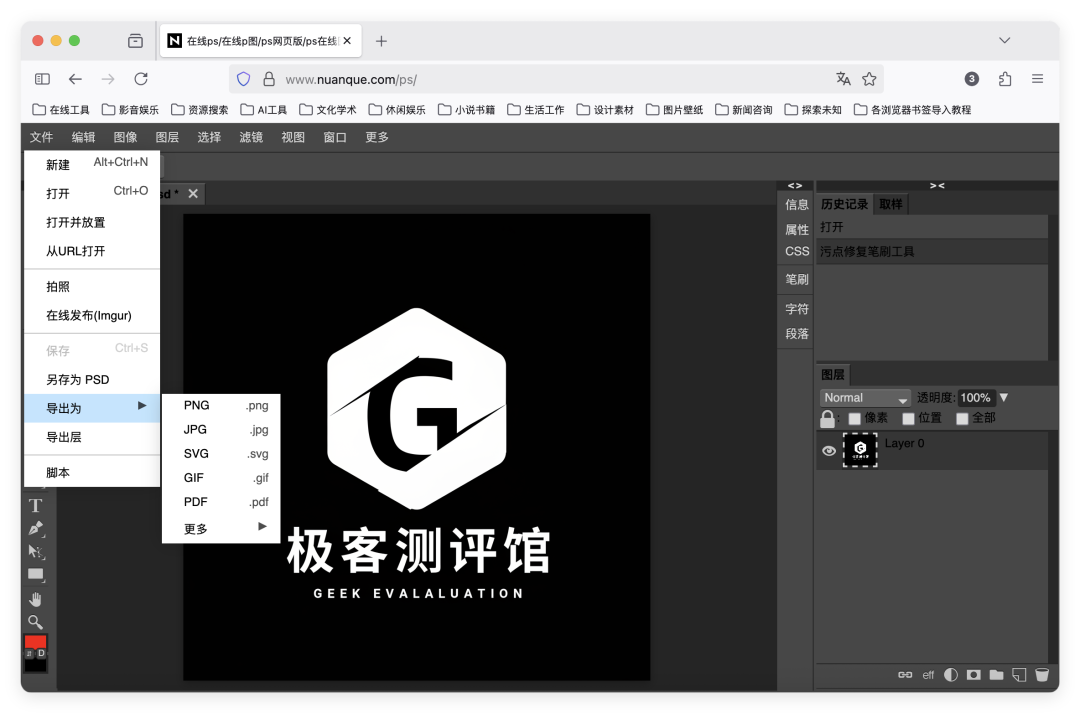Screen dimensions: 1080x713
Task: Open the 笔刷 side panel
Action: pos(797,279)
